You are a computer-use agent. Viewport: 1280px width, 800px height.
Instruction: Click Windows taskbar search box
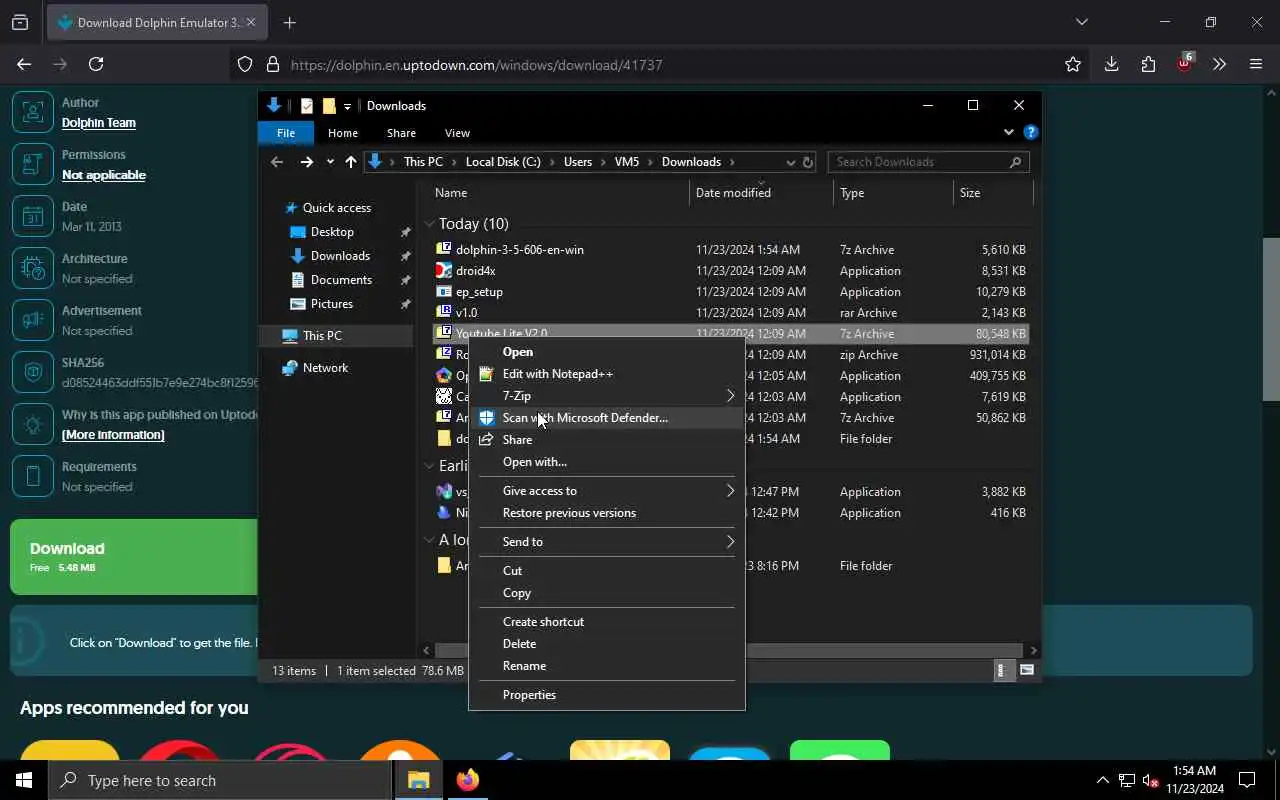point(220,780)
